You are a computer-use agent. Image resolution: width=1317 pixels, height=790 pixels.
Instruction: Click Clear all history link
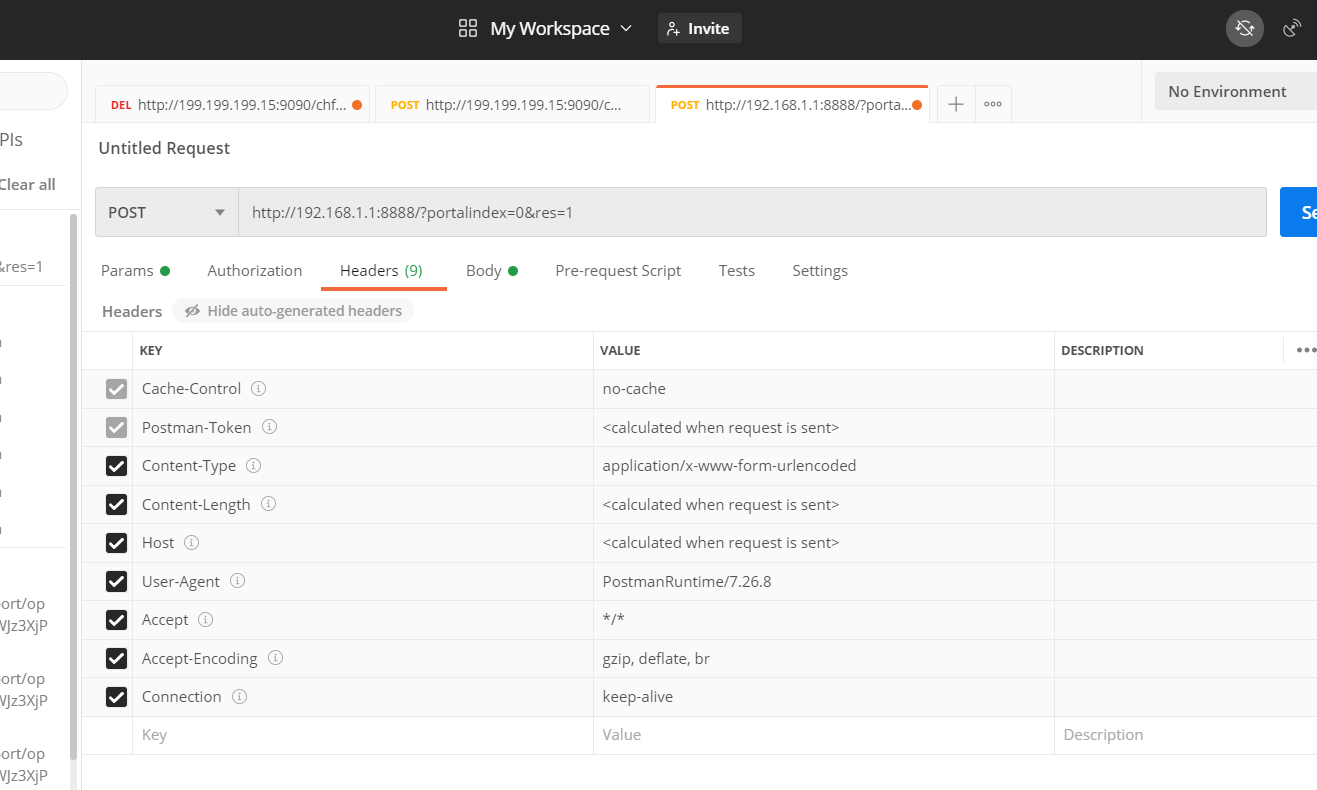click(x=27, y=184)
